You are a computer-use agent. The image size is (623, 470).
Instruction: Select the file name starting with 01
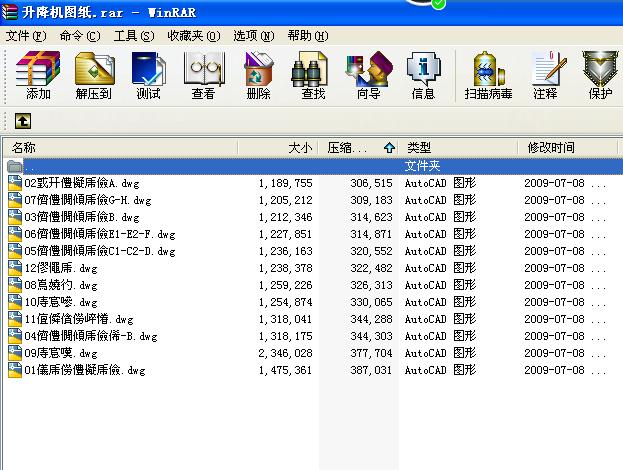[85, 370]
